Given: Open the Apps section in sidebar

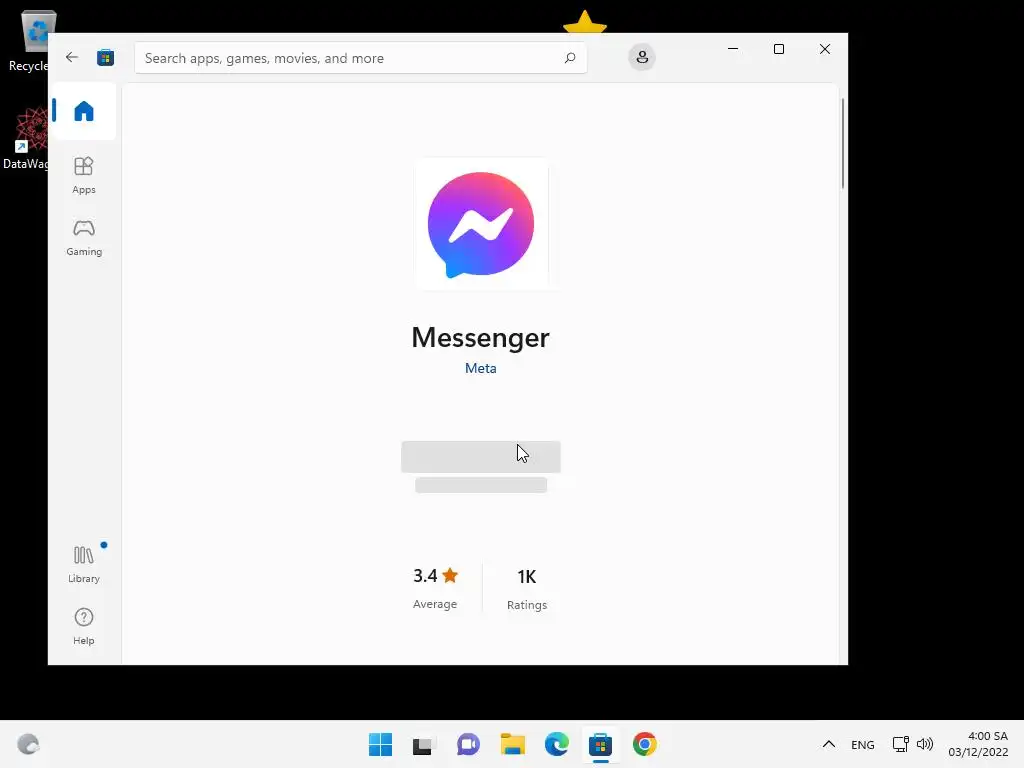Looking at the screenshot, I should pyautogui.click(x=84, y=175).
